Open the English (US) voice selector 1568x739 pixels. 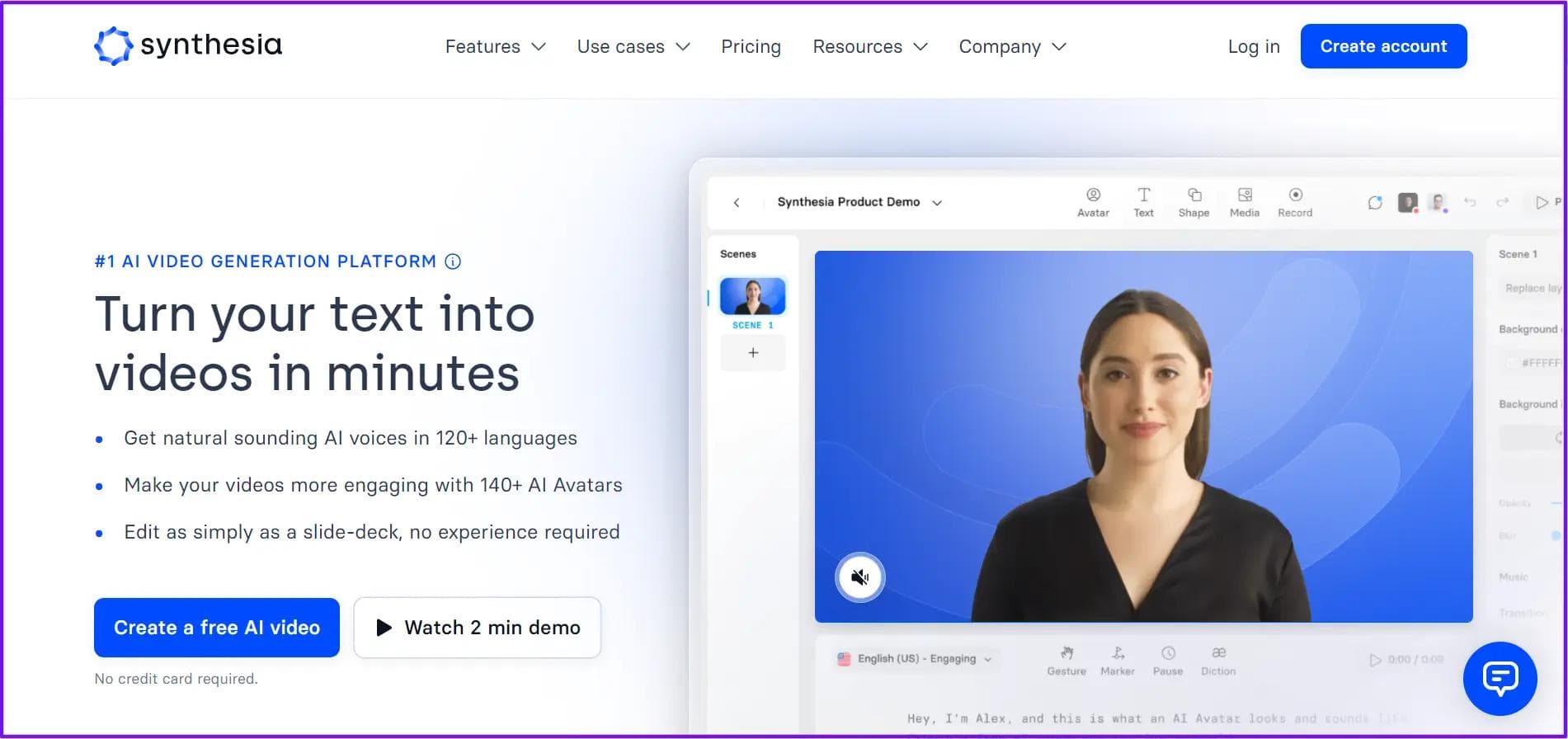916,658
